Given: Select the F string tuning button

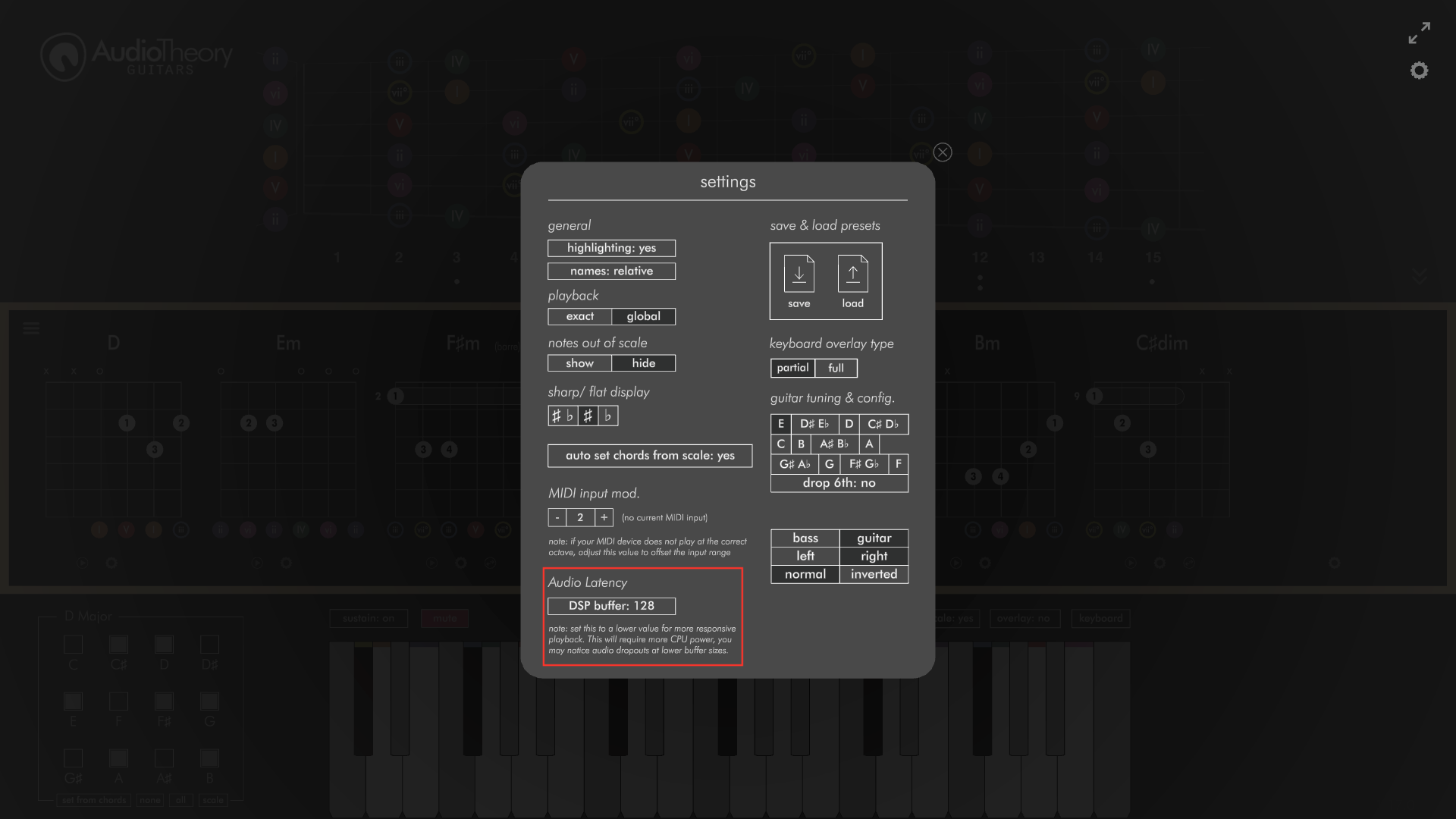Looking at the screenshot, I should point(897,463).
